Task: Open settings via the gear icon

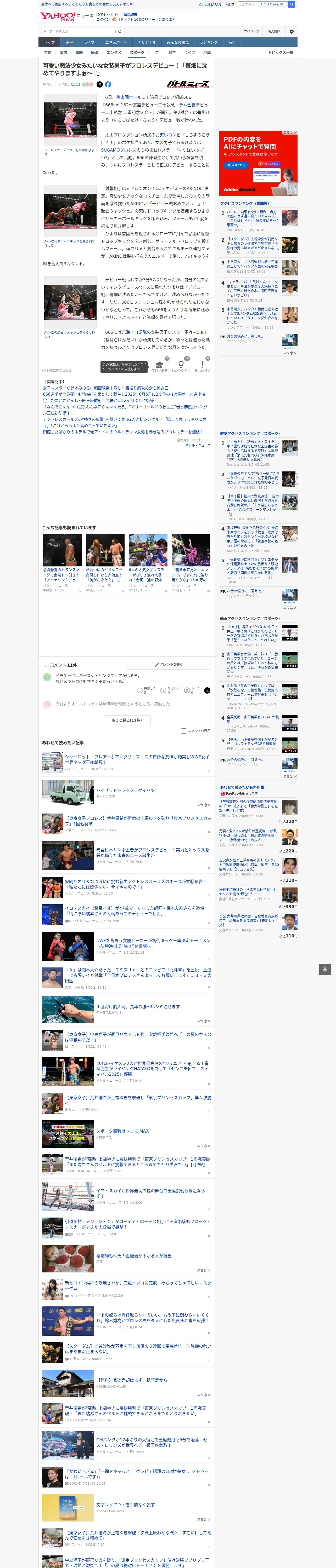Action: click(292, 32)
